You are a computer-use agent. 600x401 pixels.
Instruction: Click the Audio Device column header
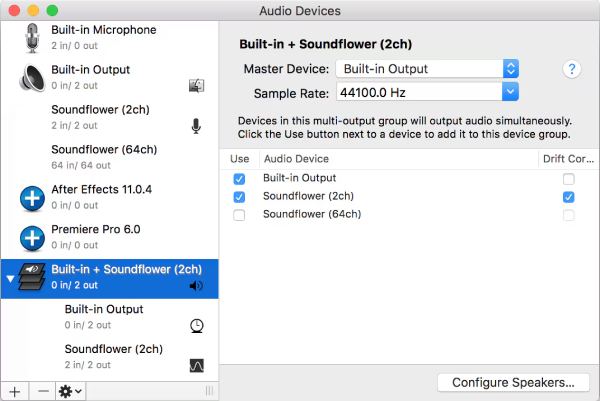tap(399, 159)
